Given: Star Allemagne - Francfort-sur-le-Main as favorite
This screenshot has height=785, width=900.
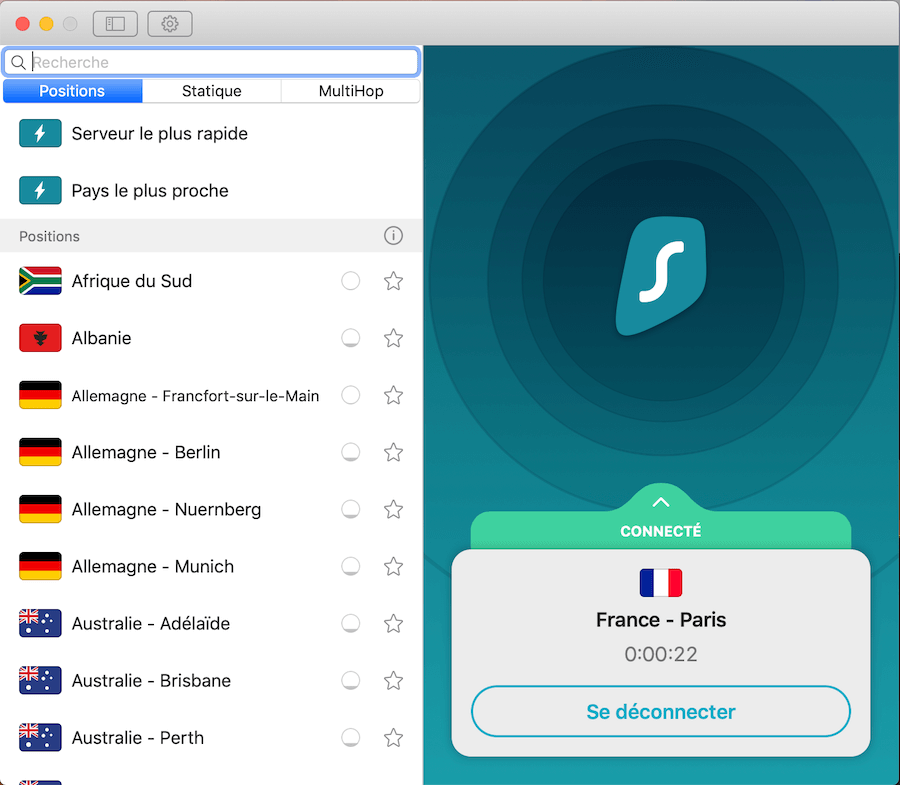Looking at the screenshot, I should (393, 395).
